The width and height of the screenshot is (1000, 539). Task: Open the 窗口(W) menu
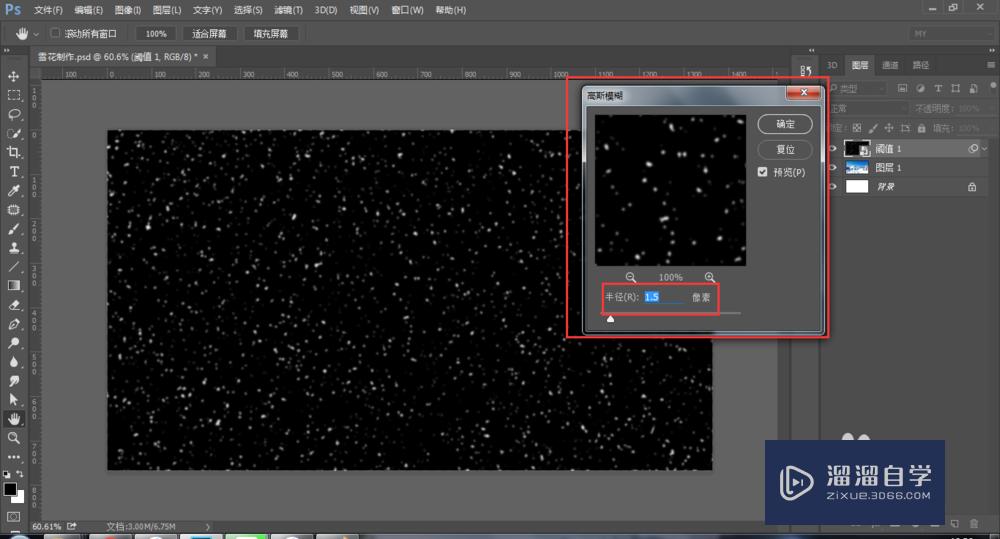pos(407,10)
